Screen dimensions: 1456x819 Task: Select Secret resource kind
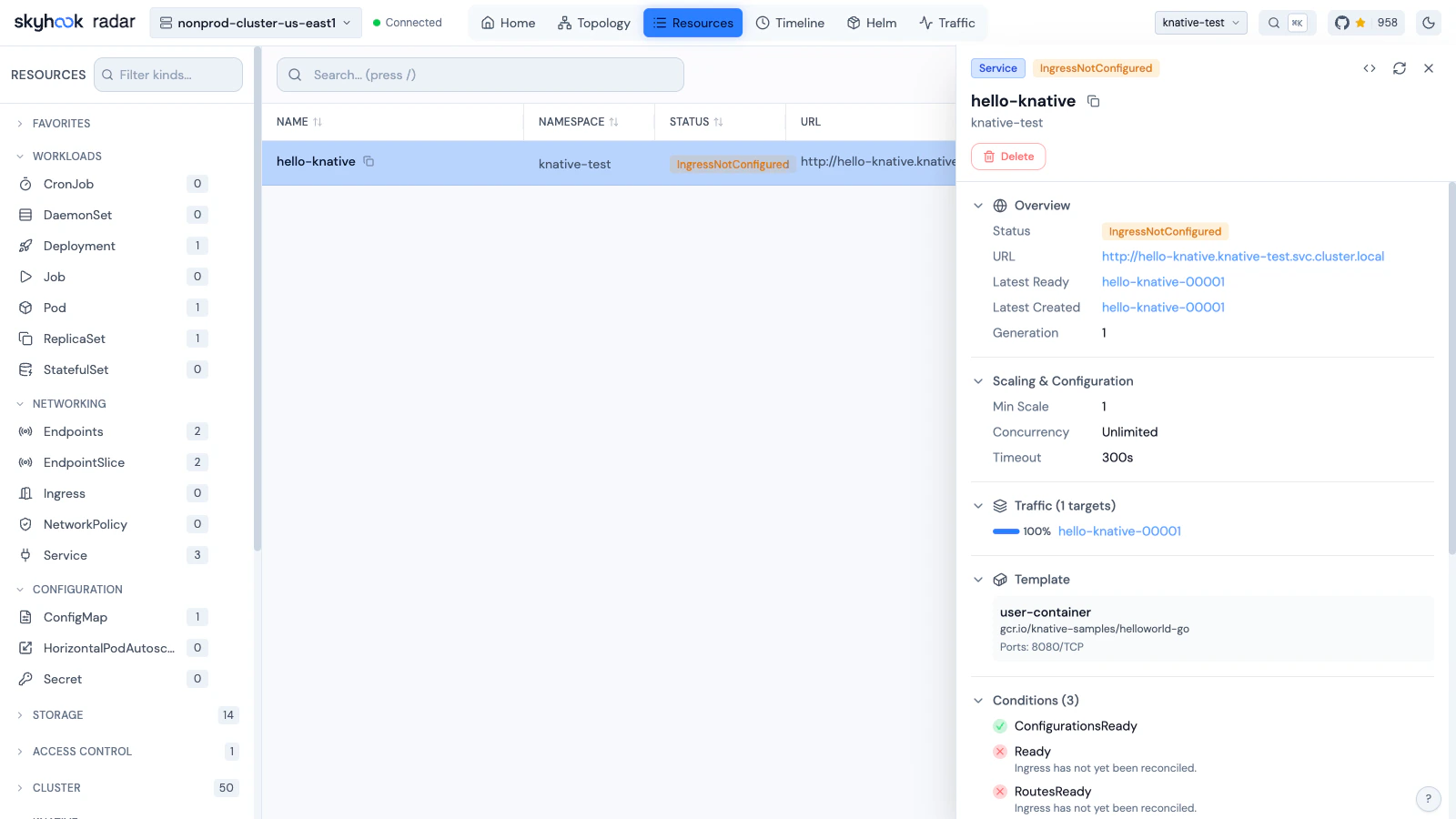(113, 679)
